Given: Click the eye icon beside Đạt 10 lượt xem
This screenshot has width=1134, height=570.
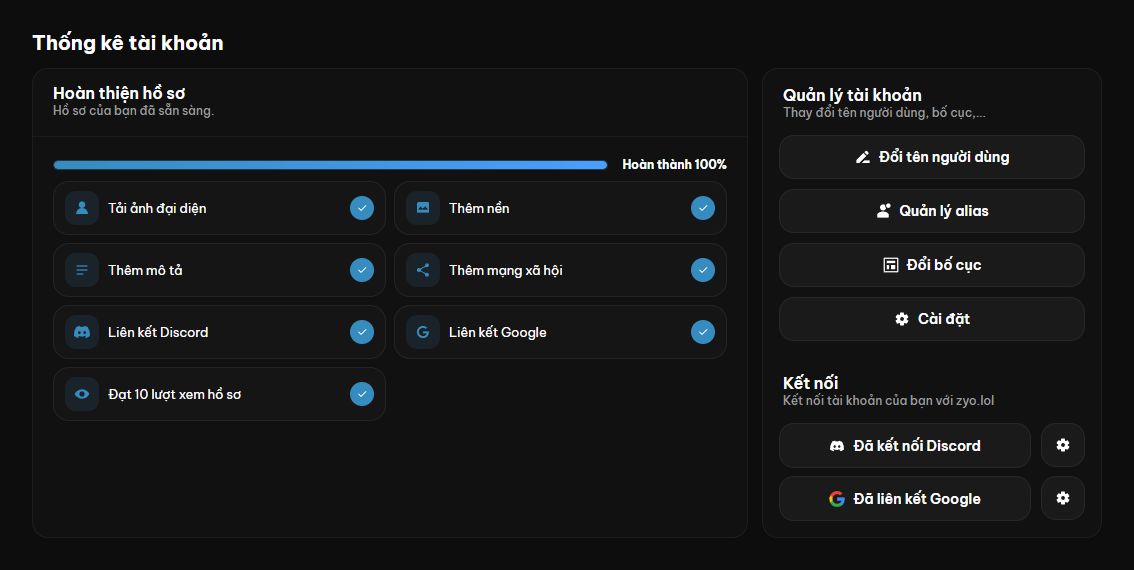Looking at the screenshot, I should 82,394.
